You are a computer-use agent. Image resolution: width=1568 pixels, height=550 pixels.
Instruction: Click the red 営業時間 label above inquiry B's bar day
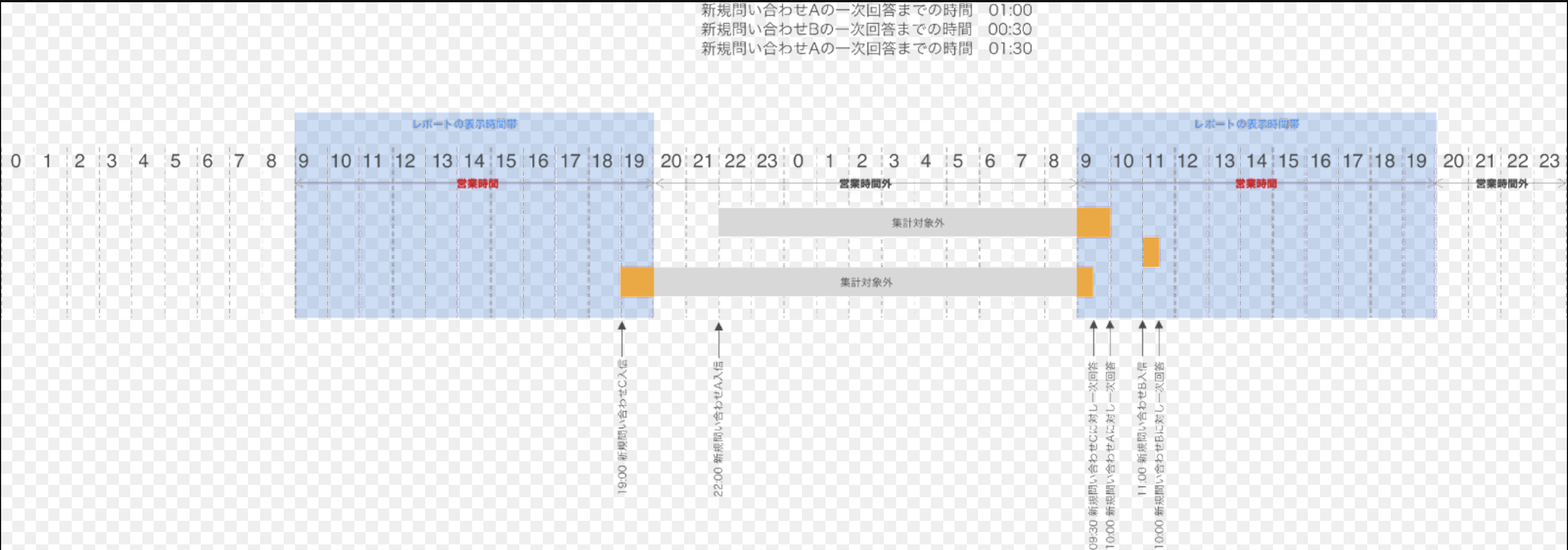click(x=1256, y=184)
